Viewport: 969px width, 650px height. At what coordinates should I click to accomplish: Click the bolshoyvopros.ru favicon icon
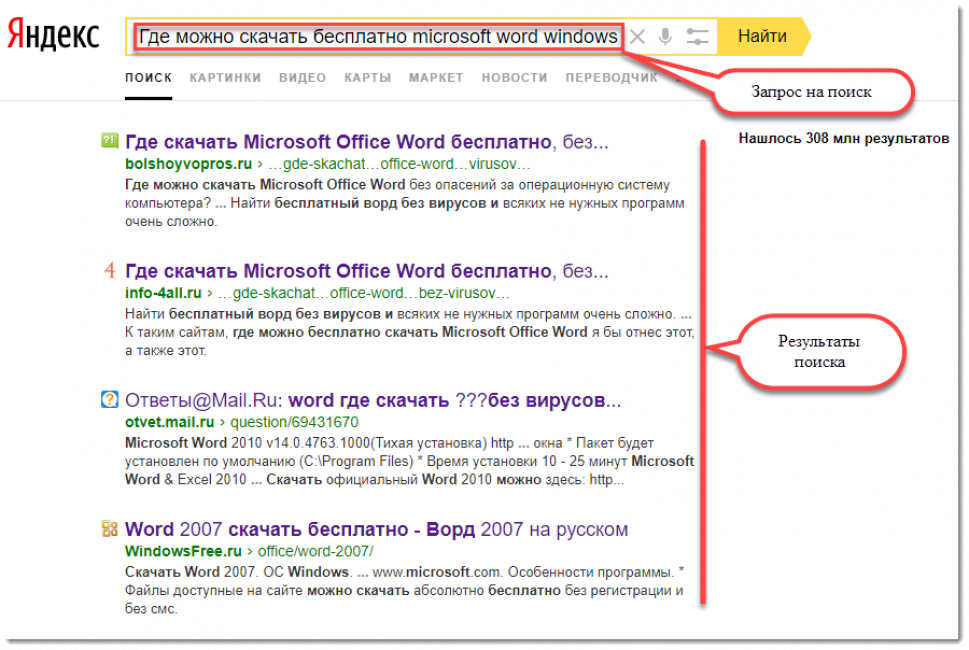pyautogui.click(x=109, y=141)
